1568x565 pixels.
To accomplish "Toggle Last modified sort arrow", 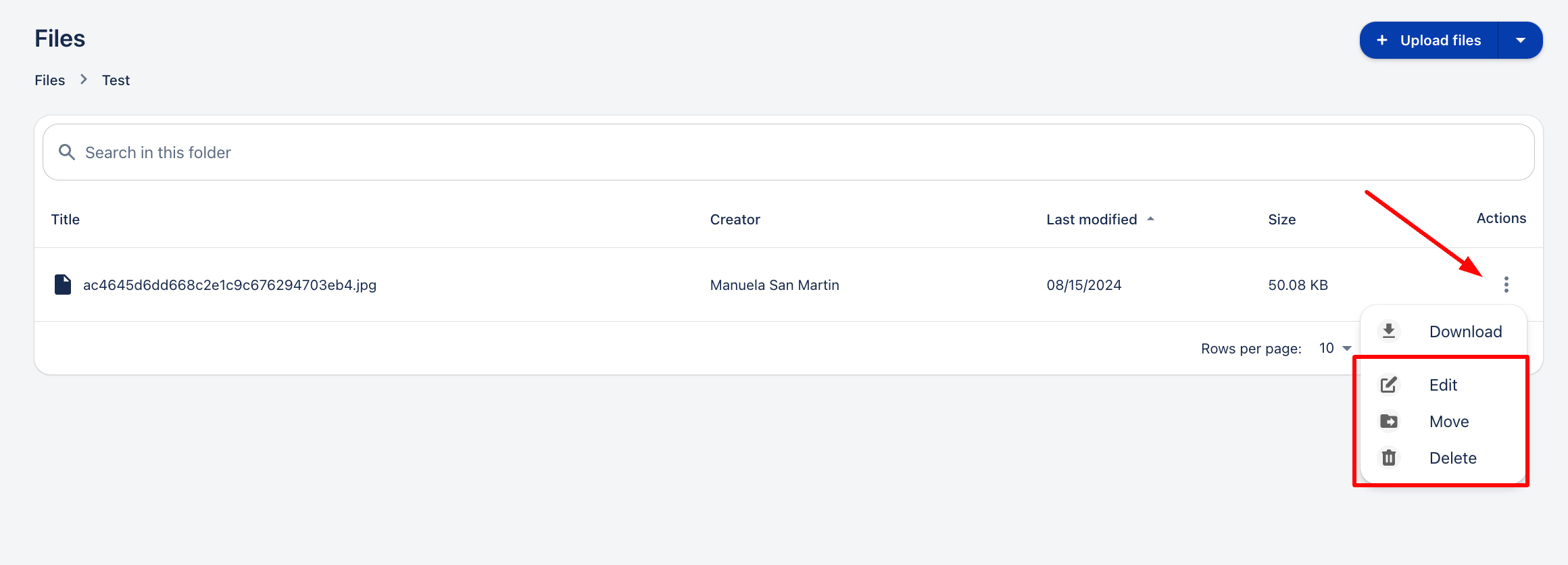I will tap(1150, 219).
